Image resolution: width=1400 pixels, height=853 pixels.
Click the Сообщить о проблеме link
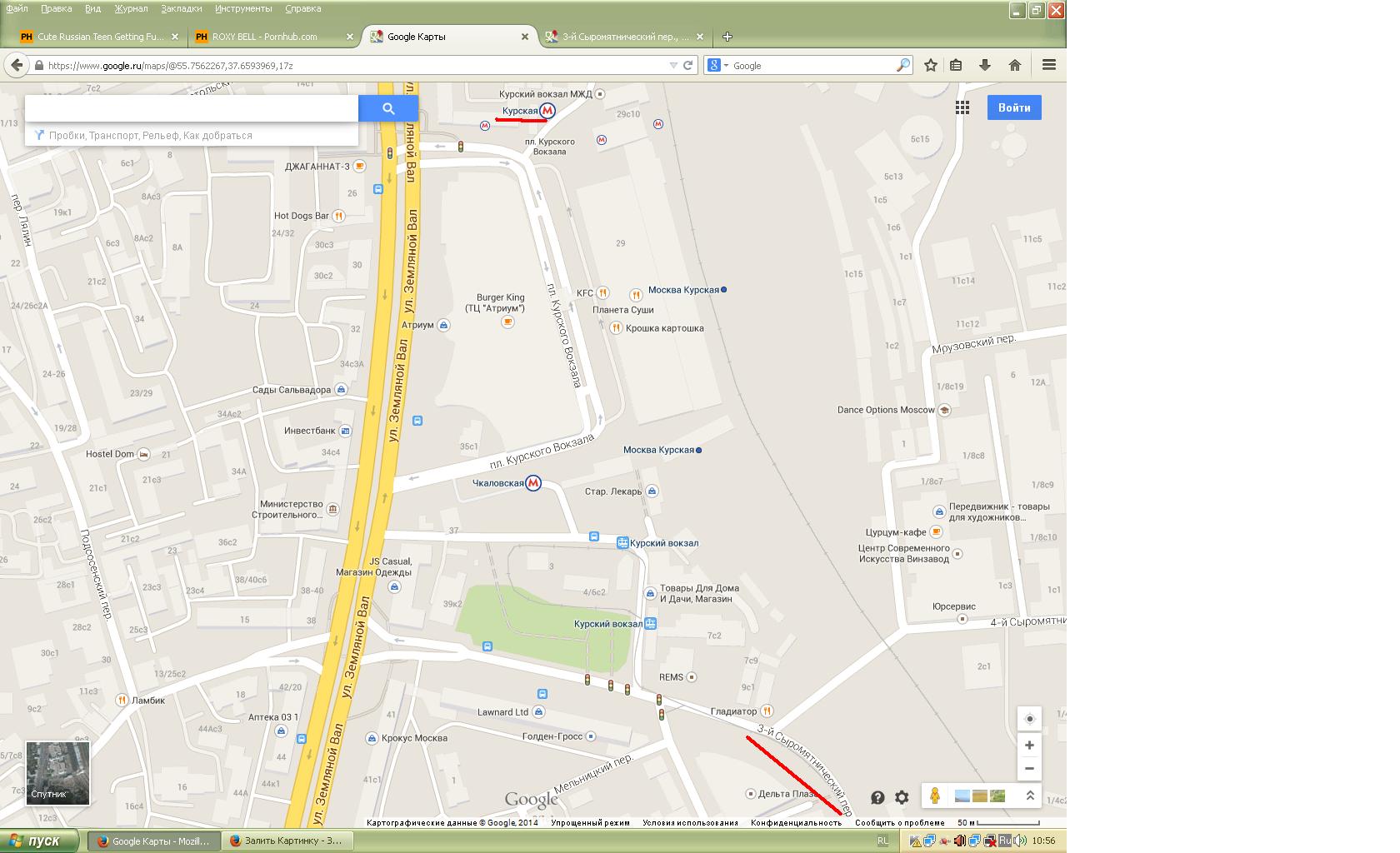pyautogui.click(x=900, y=823)
